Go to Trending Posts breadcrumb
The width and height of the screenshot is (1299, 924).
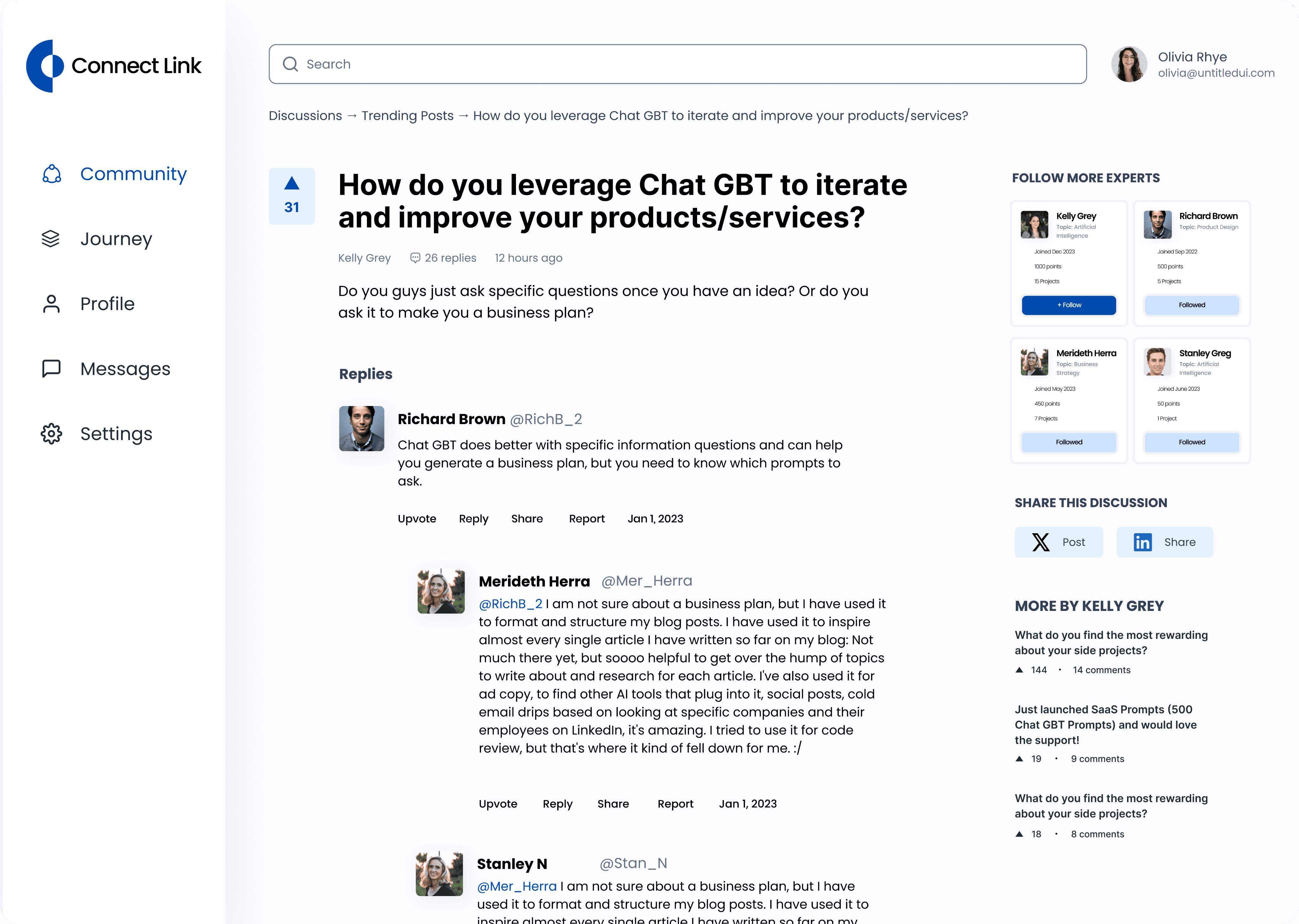pyautogui.click(x=407, y=115)
